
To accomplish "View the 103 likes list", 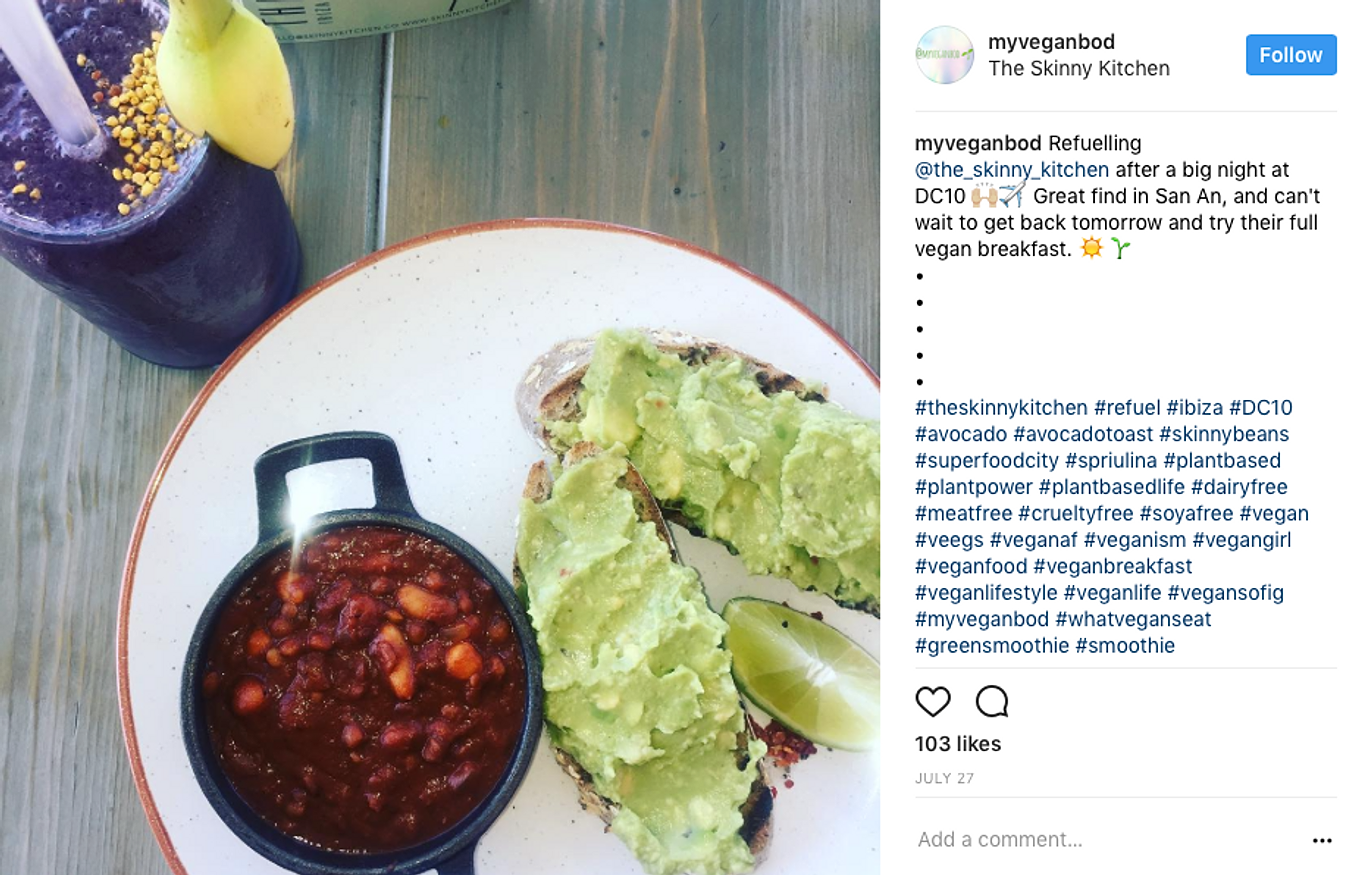I will point(958,744).
